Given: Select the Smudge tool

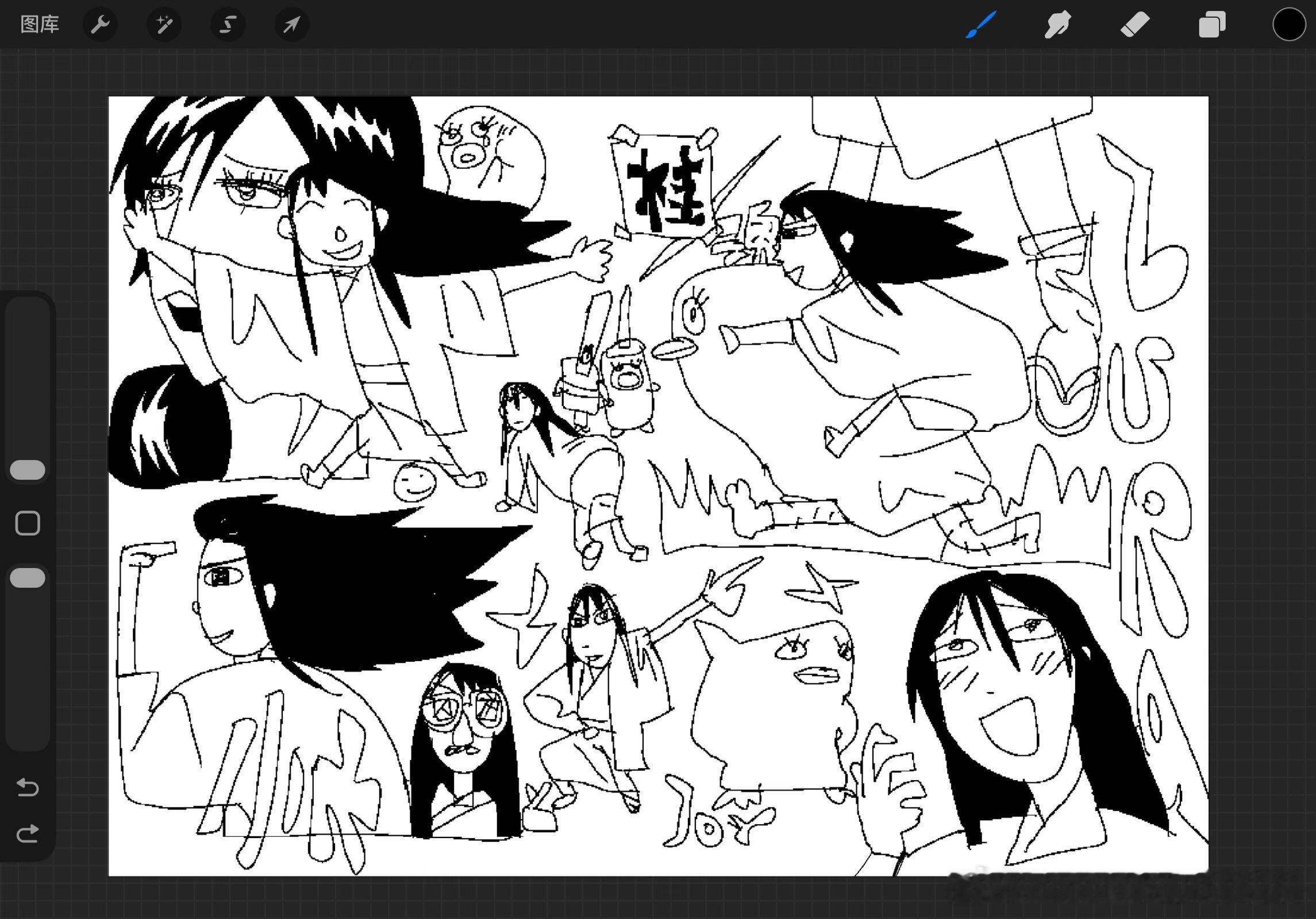Looking at the screenshot, I should [1057, 25].
